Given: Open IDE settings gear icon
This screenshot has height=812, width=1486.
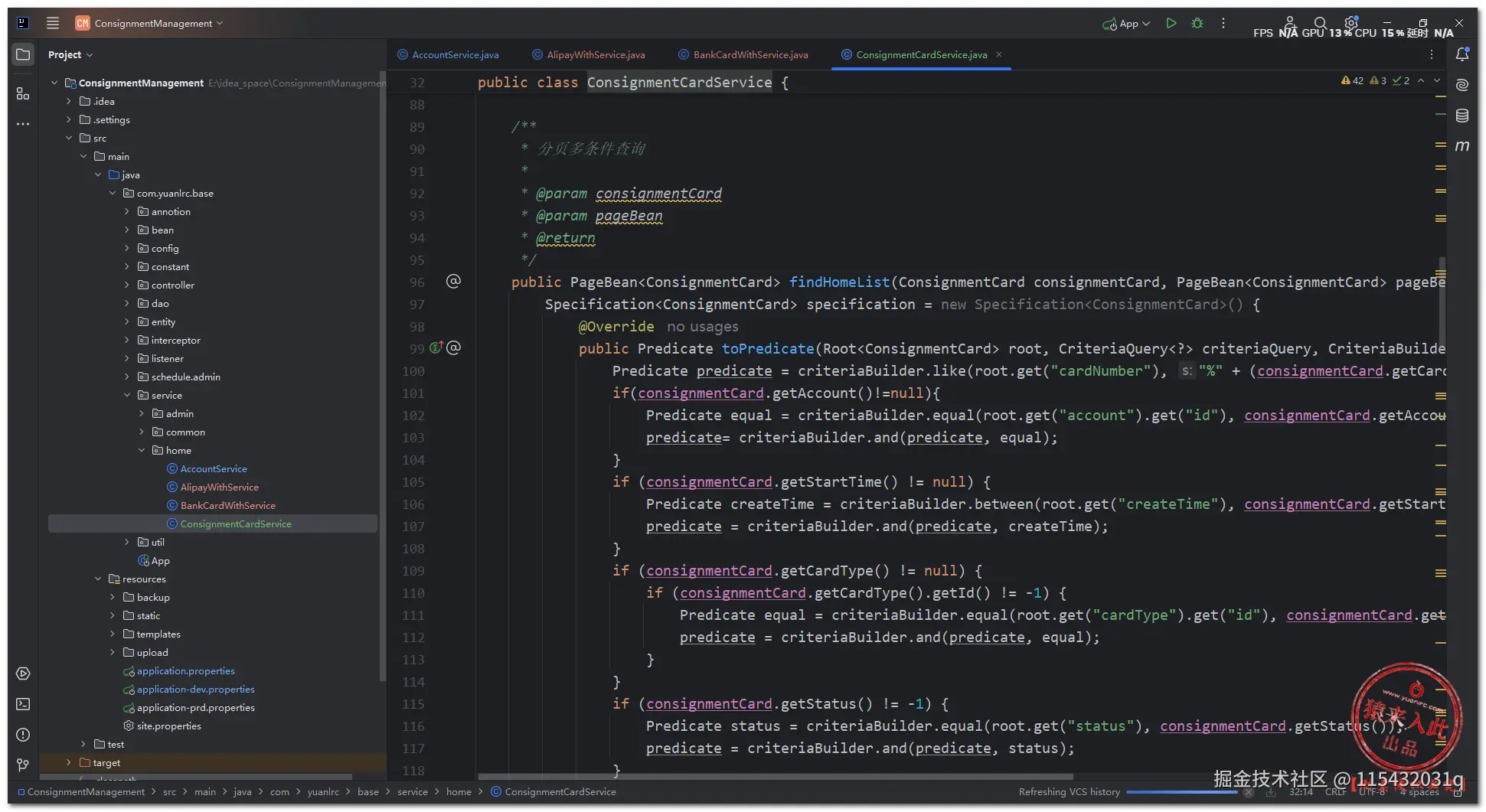Looking at the screenshot, I should tap(1351, 23).
